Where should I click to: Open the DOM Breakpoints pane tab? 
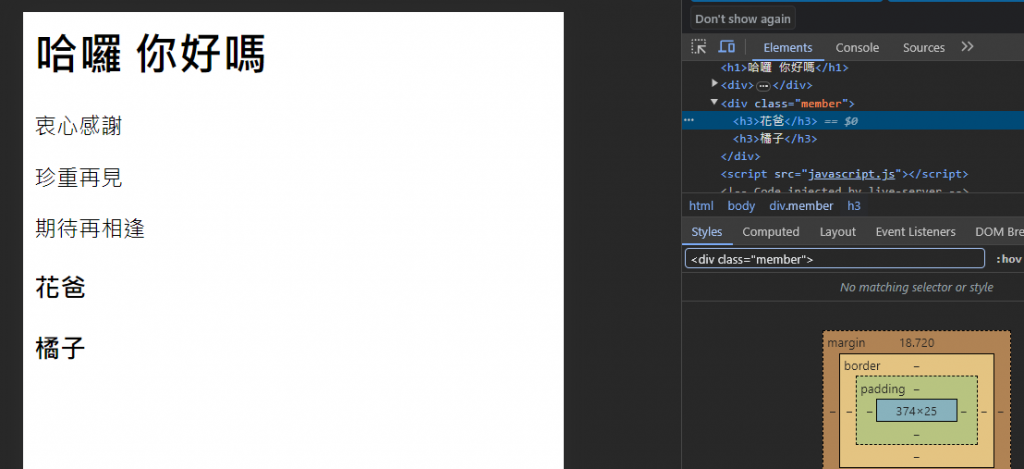pos(999,232)
